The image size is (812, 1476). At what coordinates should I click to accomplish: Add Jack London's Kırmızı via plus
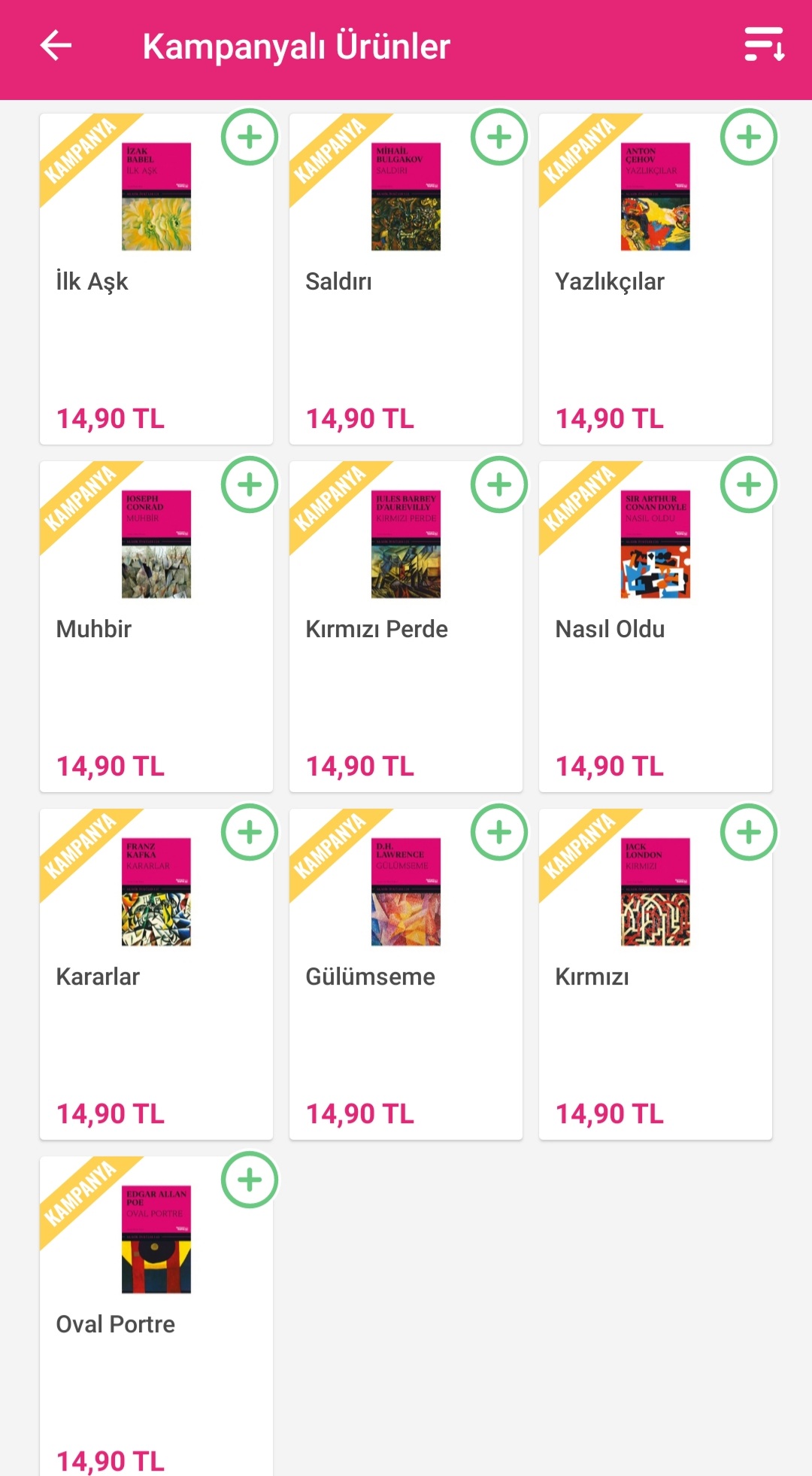749,833
